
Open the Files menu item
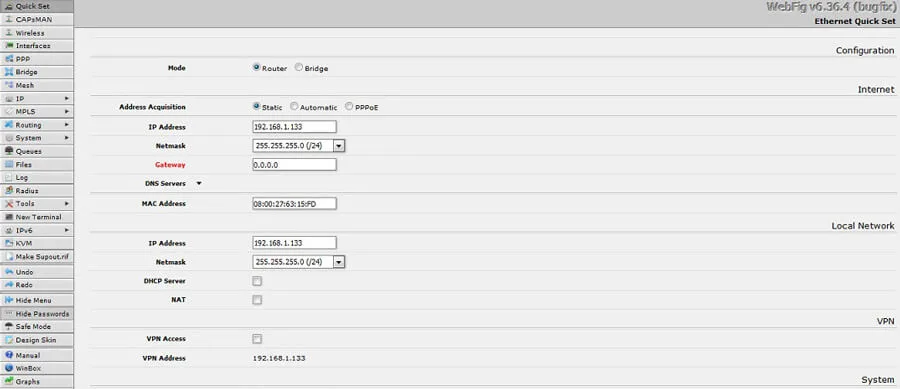click(x=37, y=165)
